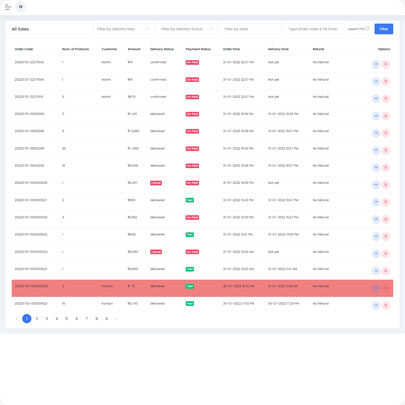
Task: View the order ending 0527
Action: point(376,202)
